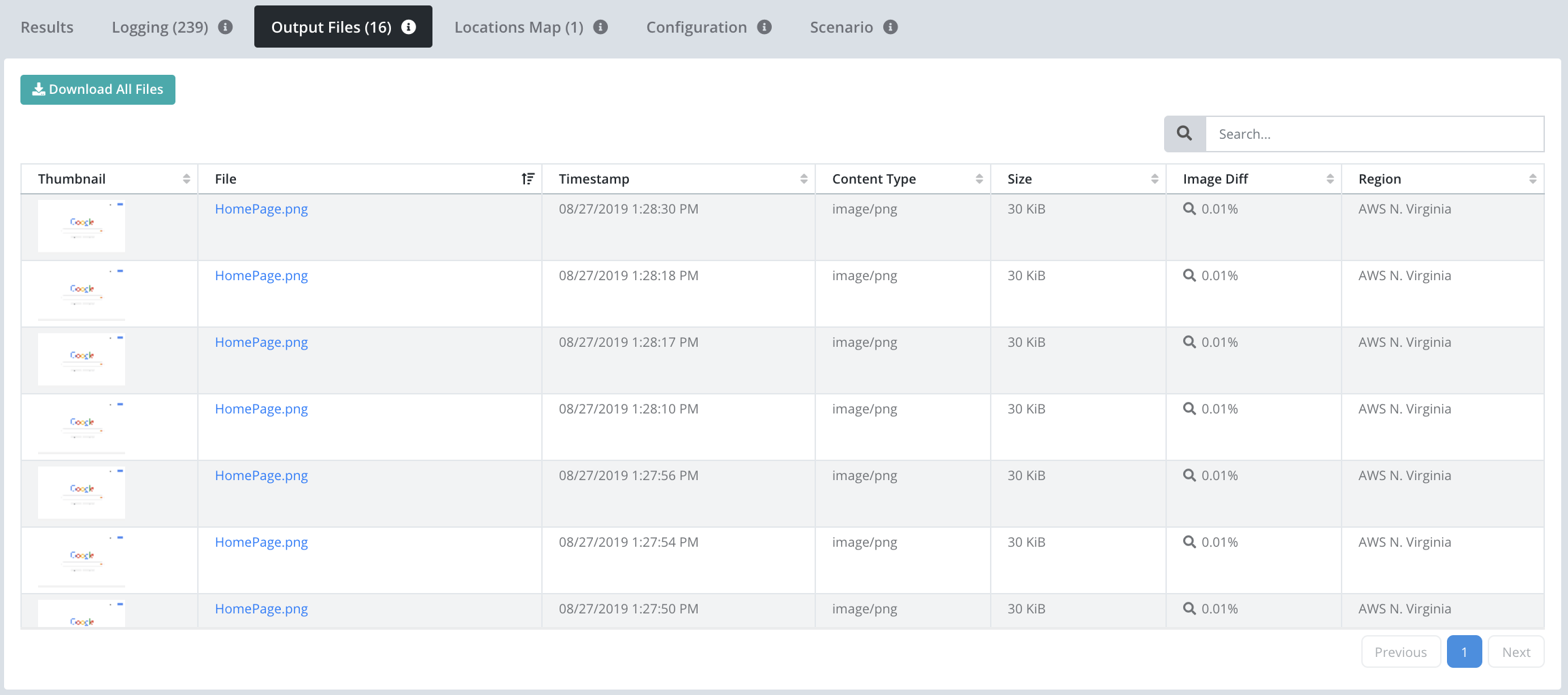This screenshot has height=695, width=1568.
Task: Open the Locations Map (1) tab
Action: click(519, 27)
